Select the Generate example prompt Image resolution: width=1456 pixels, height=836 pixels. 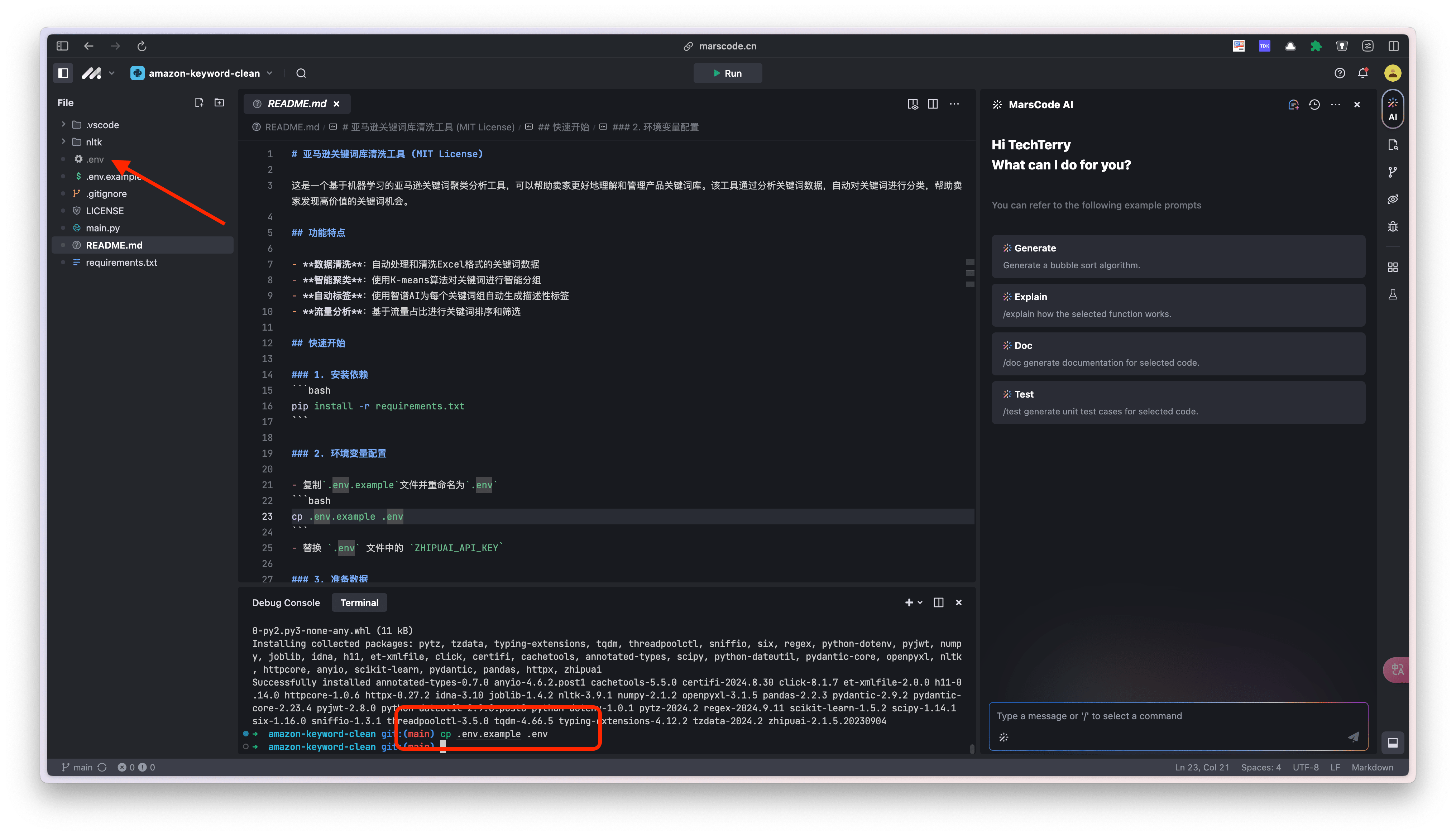[x=1178, y=256]
